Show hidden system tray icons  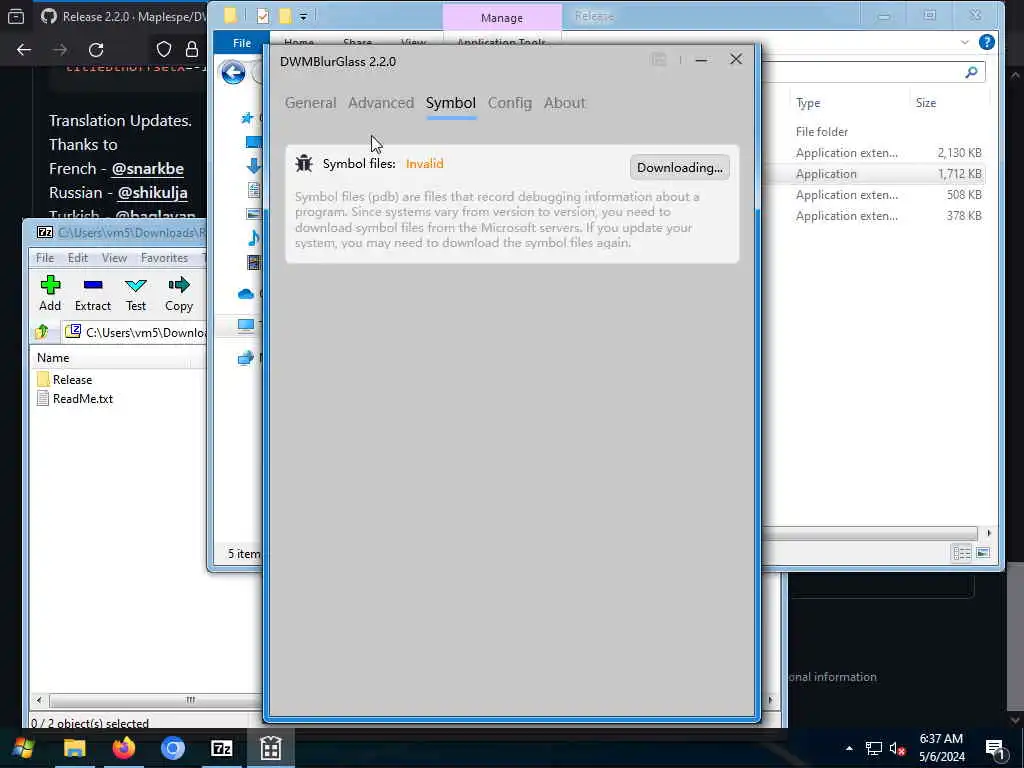pyautogui.click(x=849, y=748)
